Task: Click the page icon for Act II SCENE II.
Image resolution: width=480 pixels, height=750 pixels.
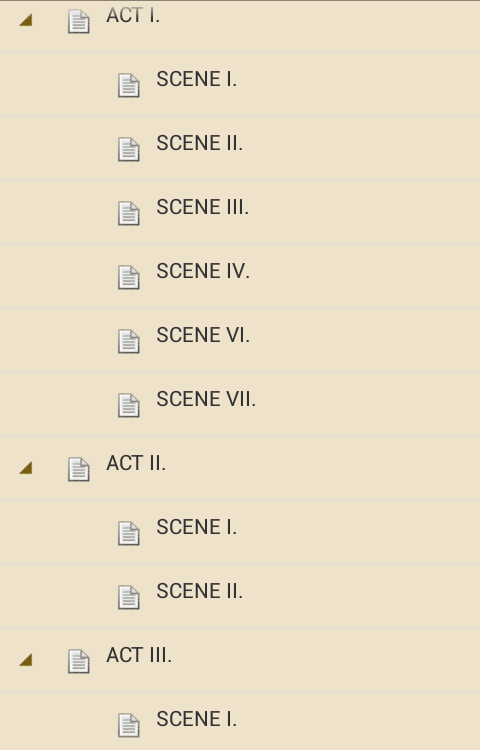Action: pos(129,597)
